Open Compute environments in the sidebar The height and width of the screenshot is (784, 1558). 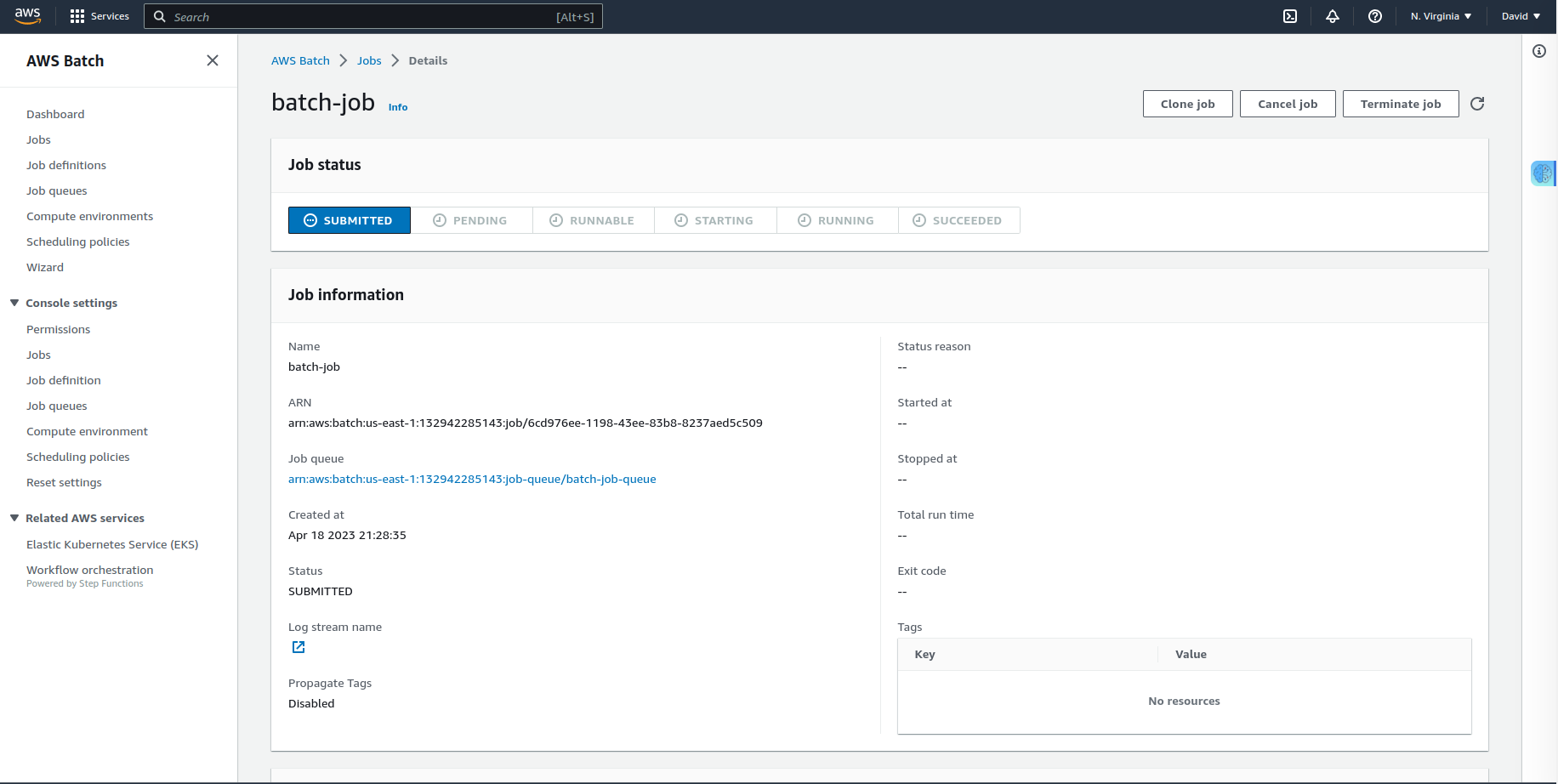[x=90, y=216]
